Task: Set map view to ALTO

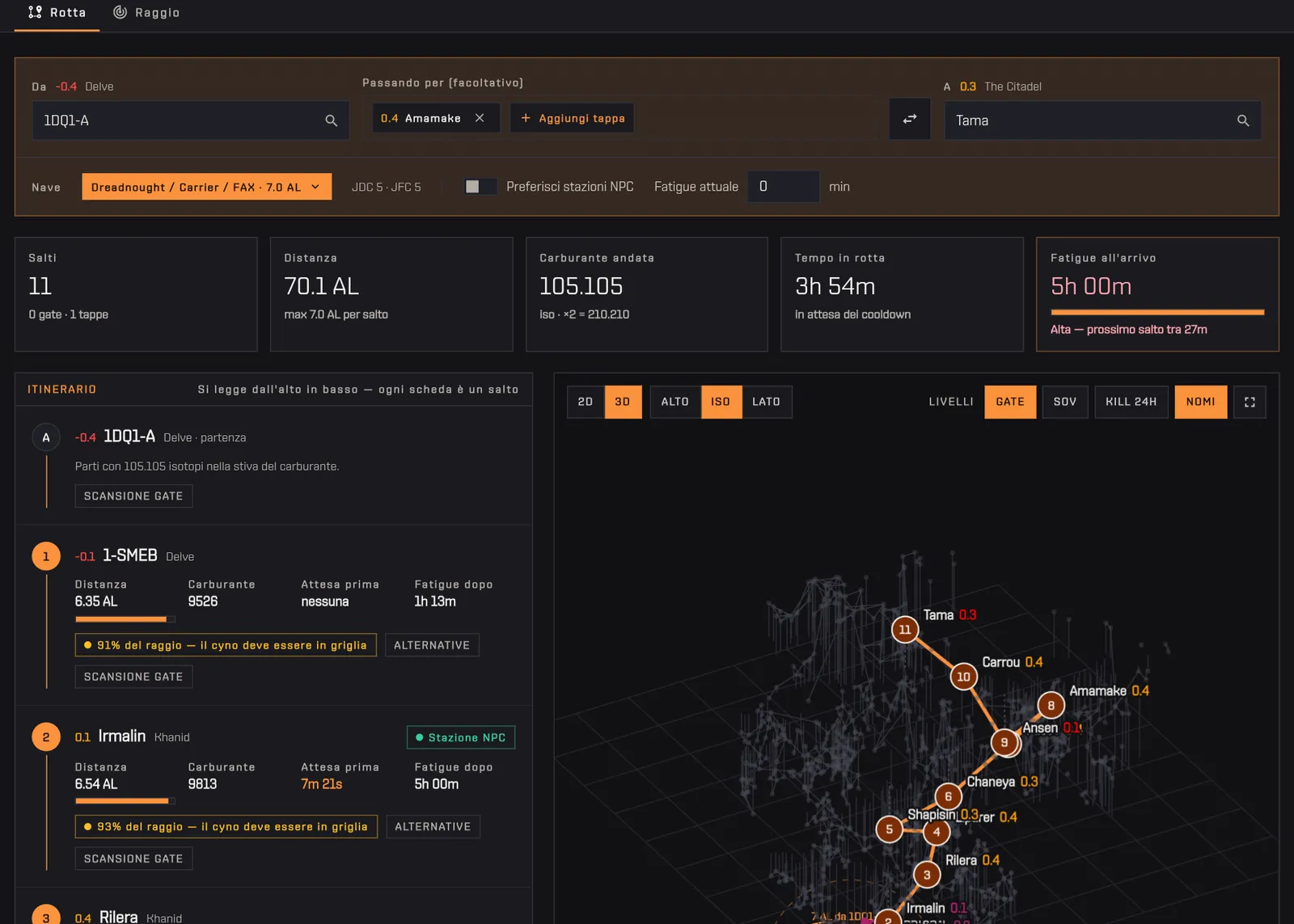Action: tap(675, 402)
